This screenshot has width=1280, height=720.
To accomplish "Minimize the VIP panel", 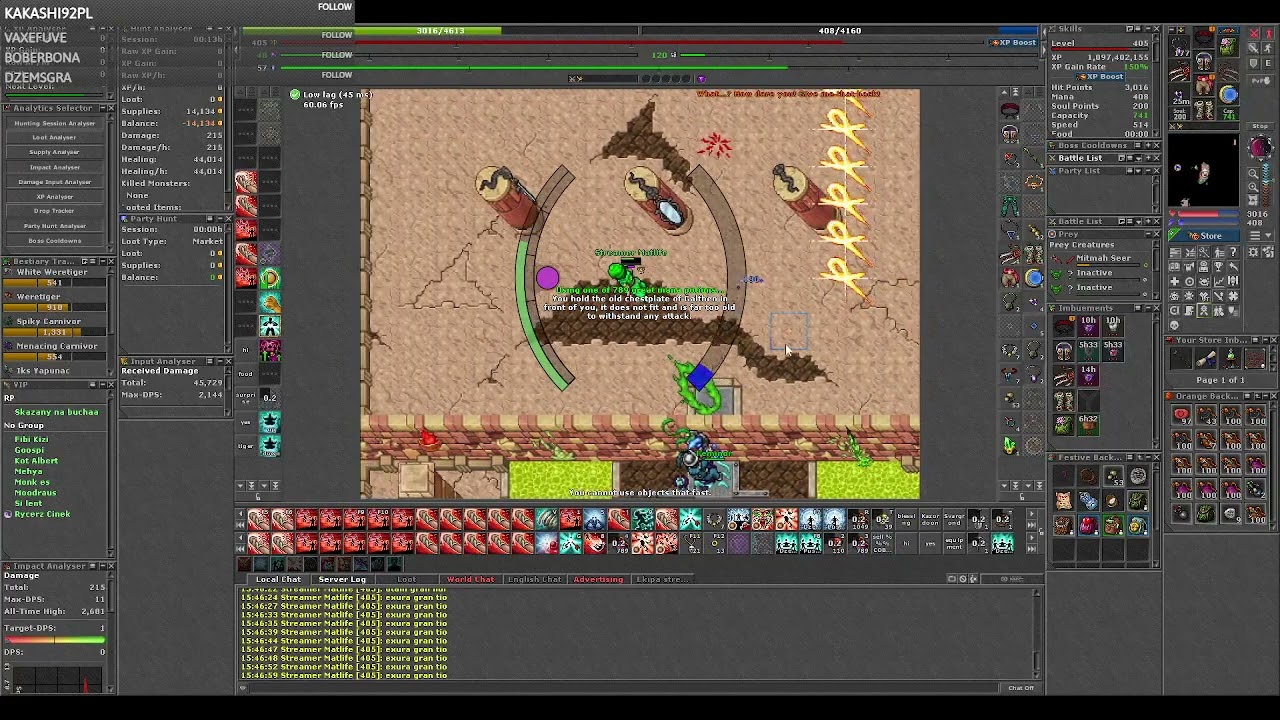I will click(102, 384).
